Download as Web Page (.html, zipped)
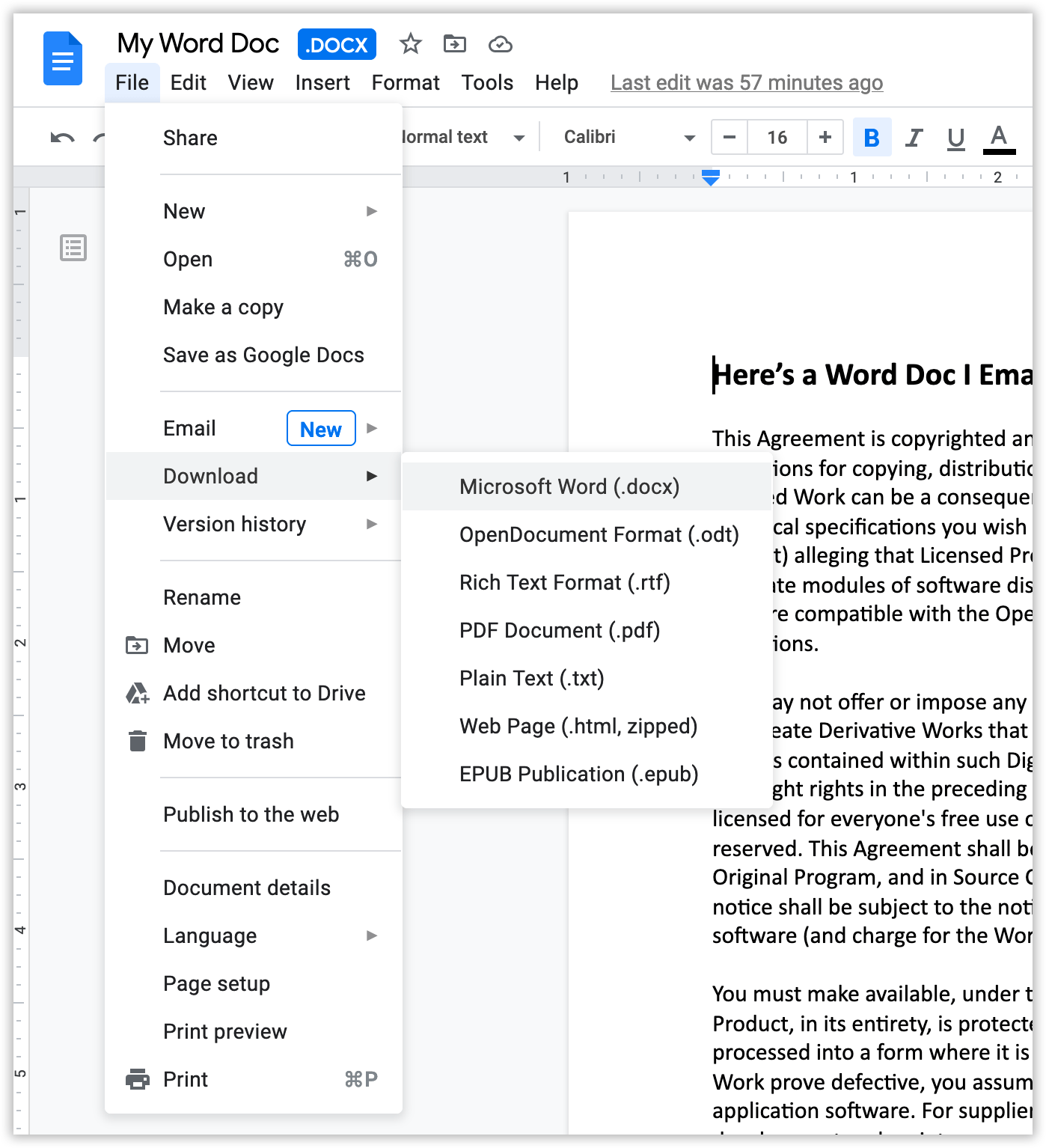This screenshot has width=1046, height=1148. point(587,726)
